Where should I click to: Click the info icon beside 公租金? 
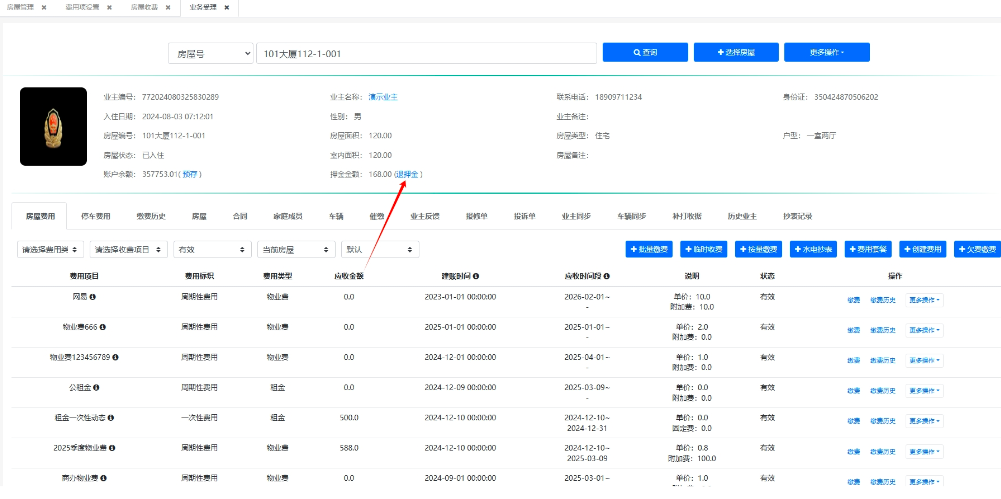point(96,387)
